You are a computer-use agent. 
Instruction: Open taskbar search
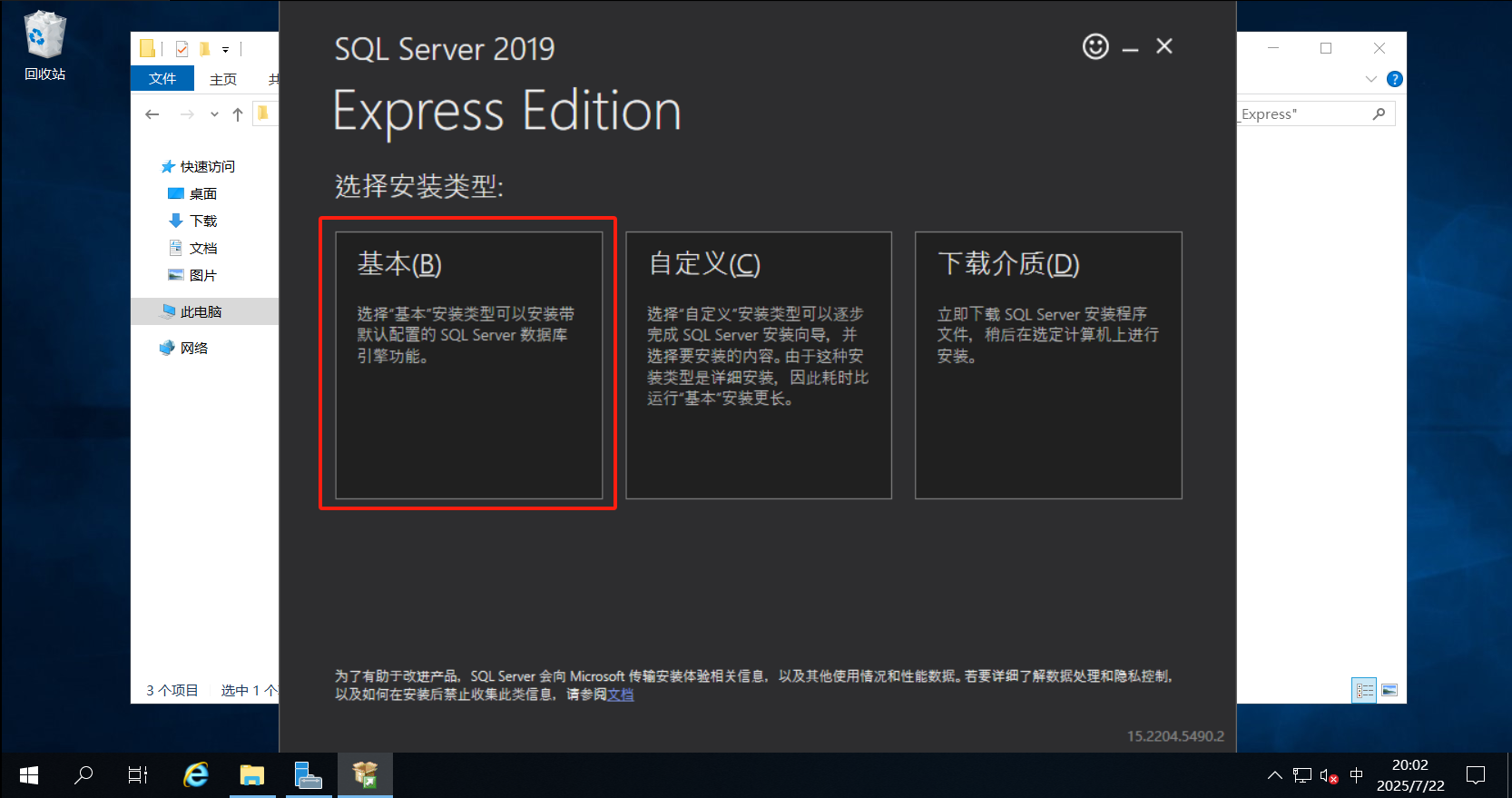tap(83, 775)
